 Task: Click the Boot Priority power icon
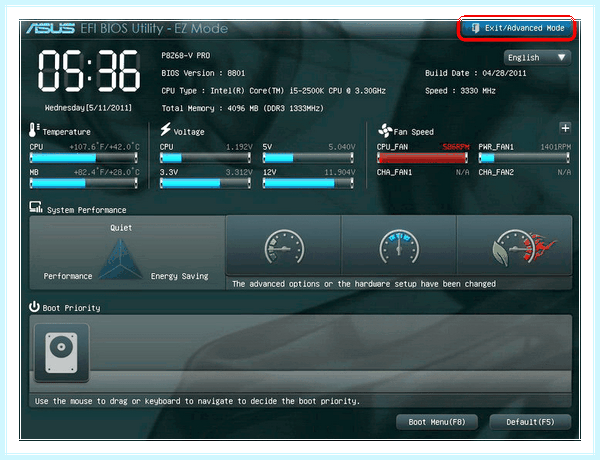click(34, 307)
